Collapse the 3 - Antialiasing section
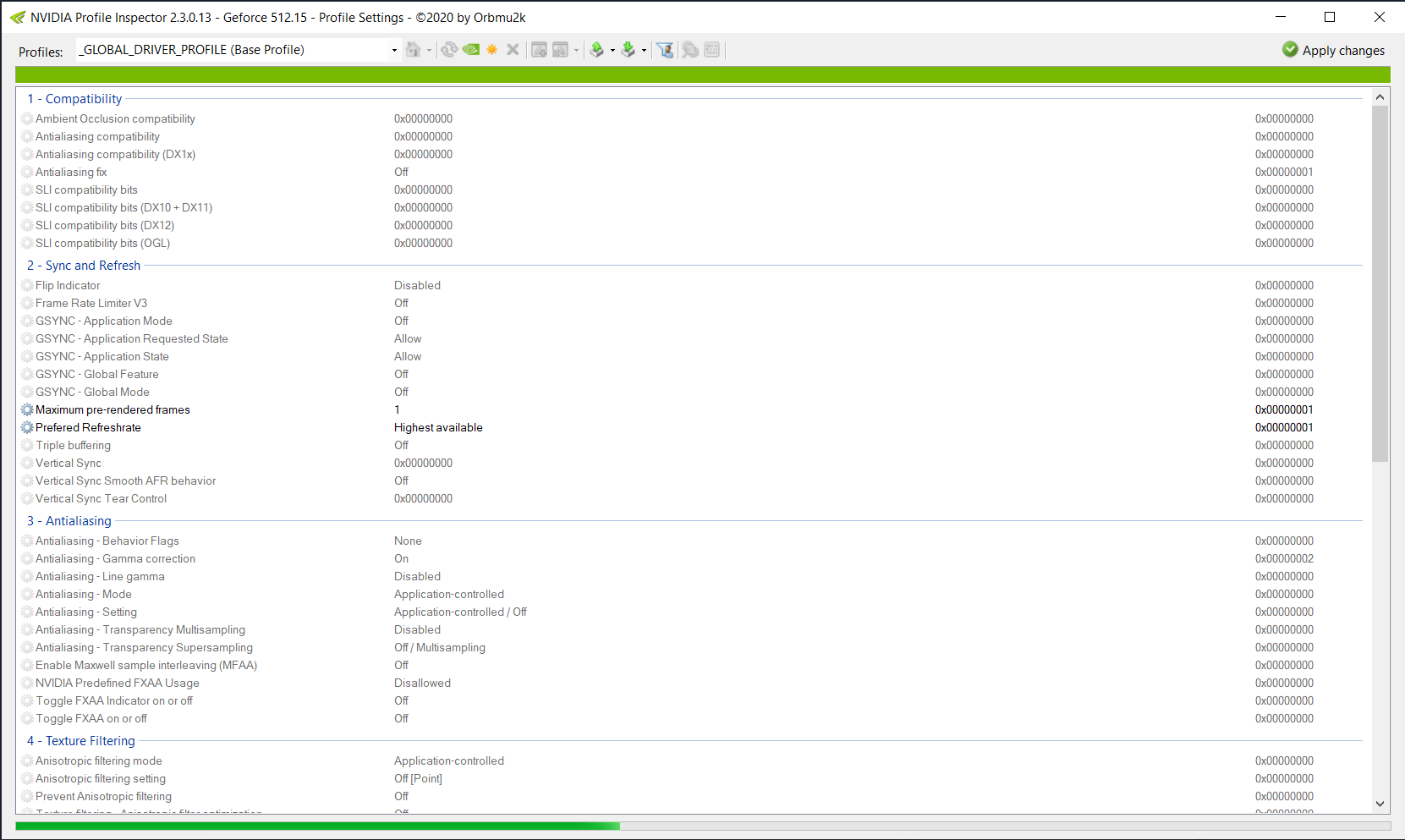This screenshot has height=840, width=1405. point(69,521)
